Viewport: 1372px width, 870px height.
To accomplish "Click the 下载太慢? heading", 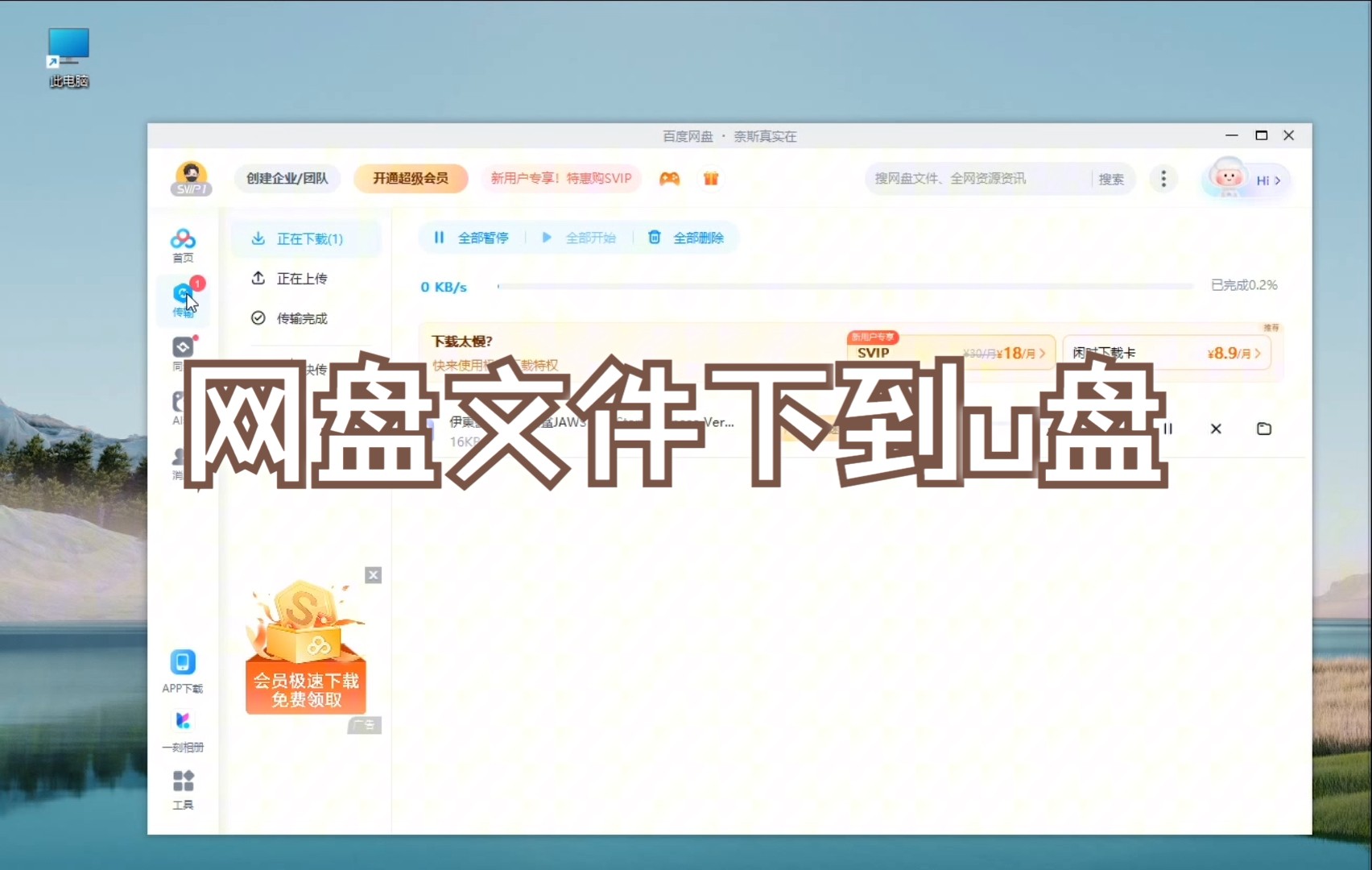I will pos(462,342).
